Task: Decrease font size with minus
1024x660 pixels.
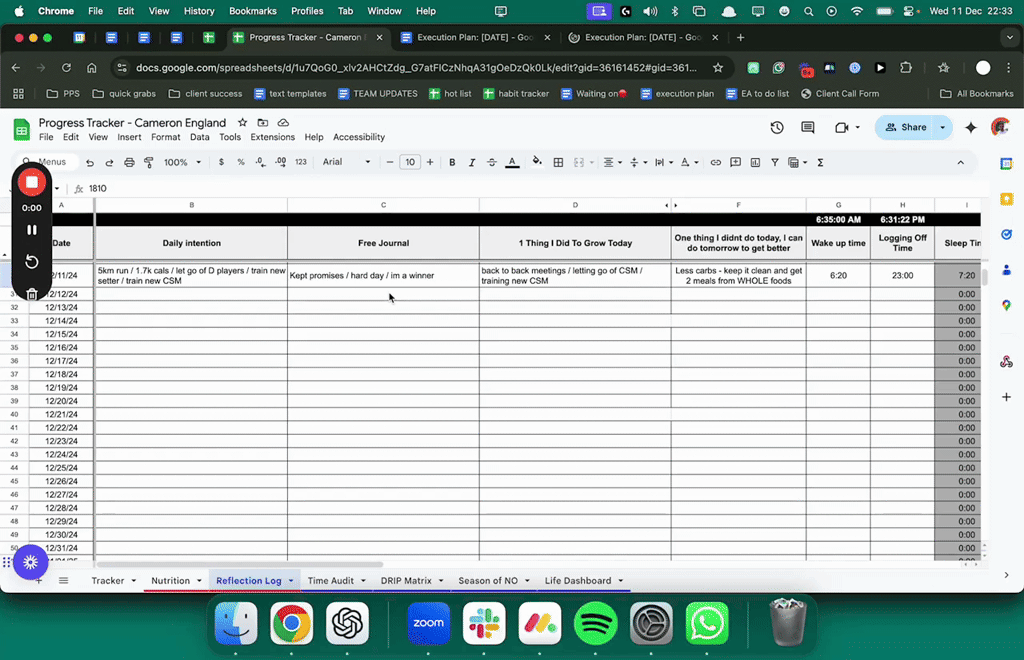Action: click(390, 163)
